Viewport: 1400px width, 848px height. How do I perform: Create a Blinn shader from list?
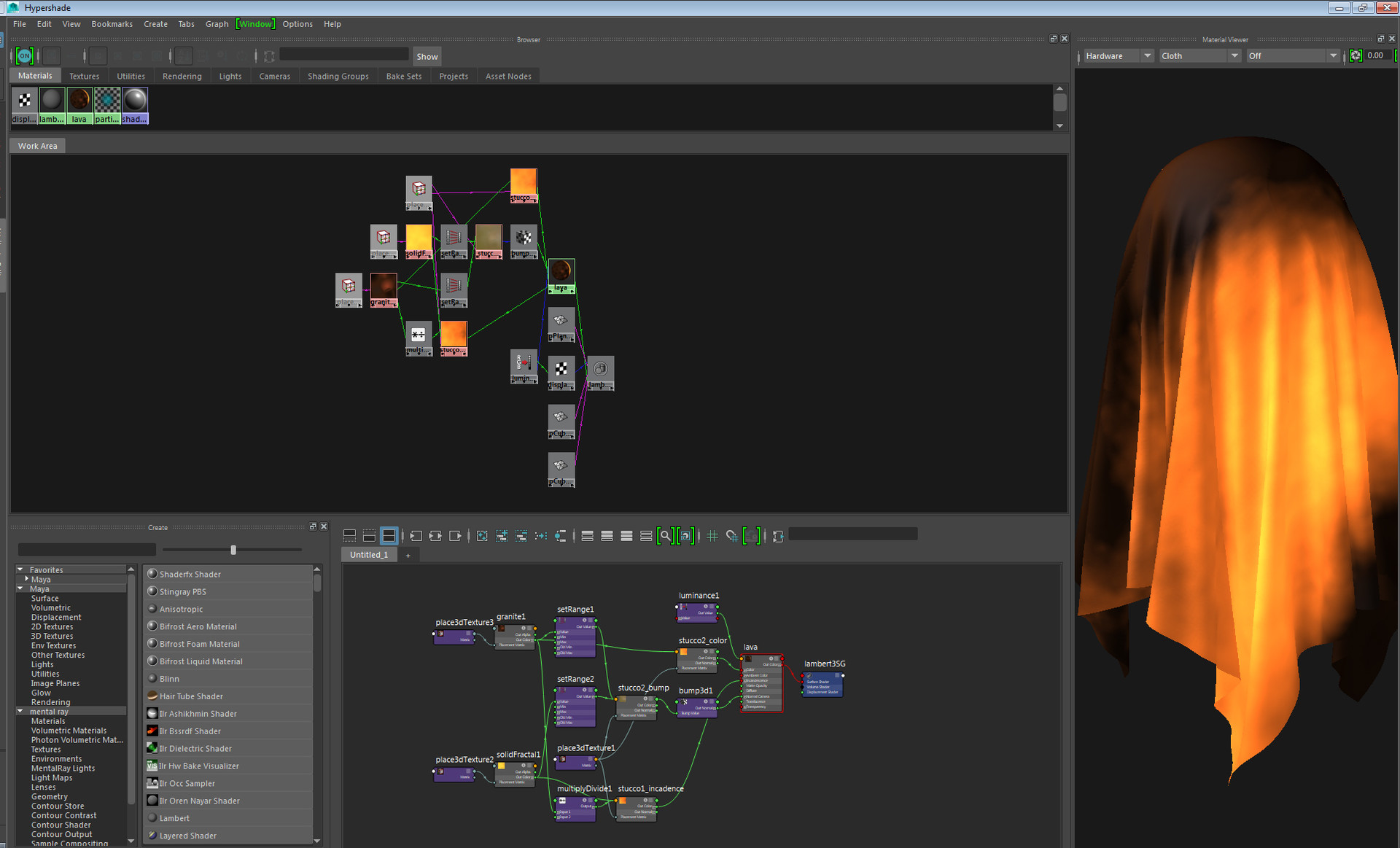[170, 679]
